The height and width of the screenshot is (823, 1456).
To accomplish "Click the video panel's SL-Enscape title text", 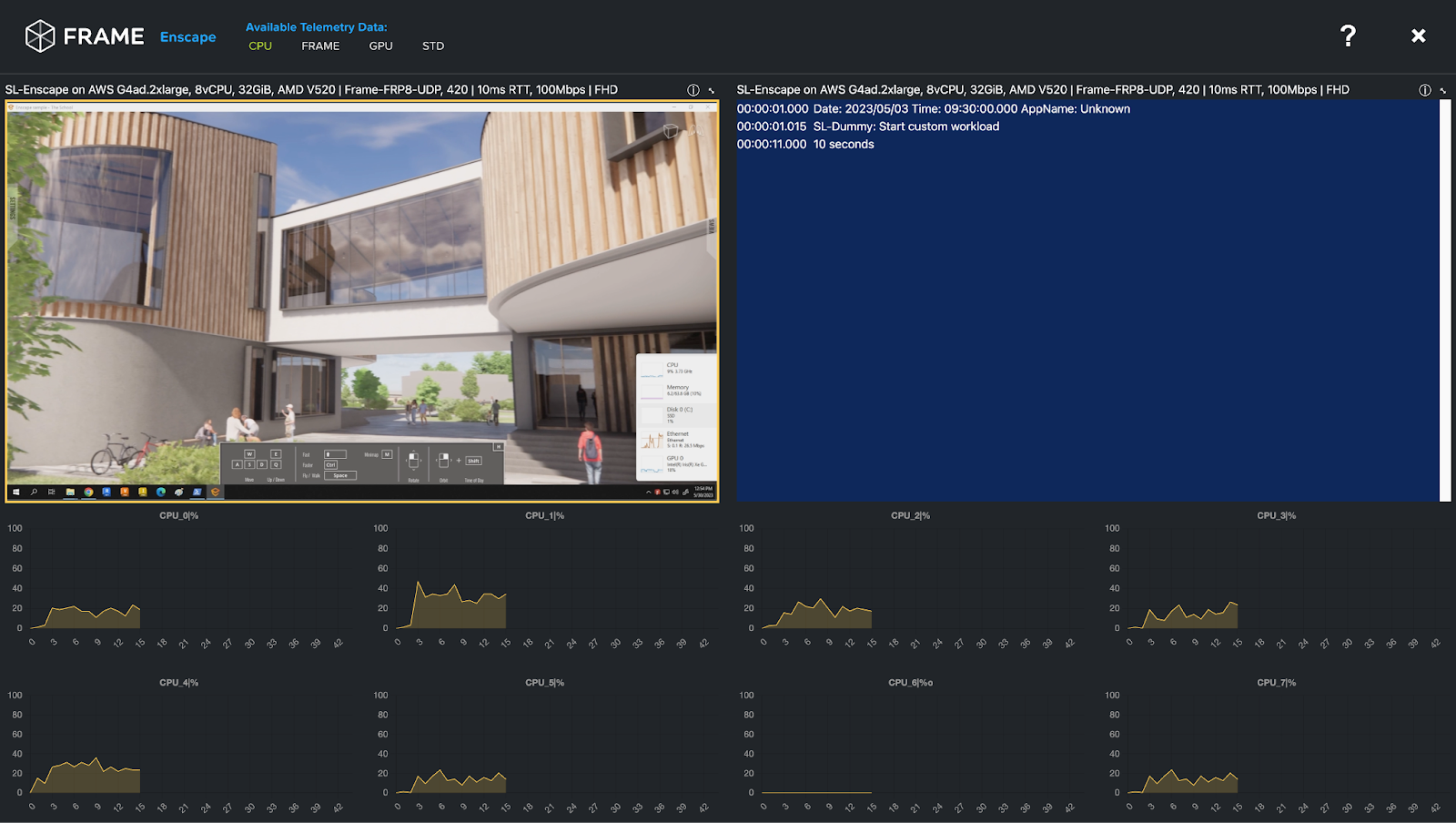I will coord(311,89).
